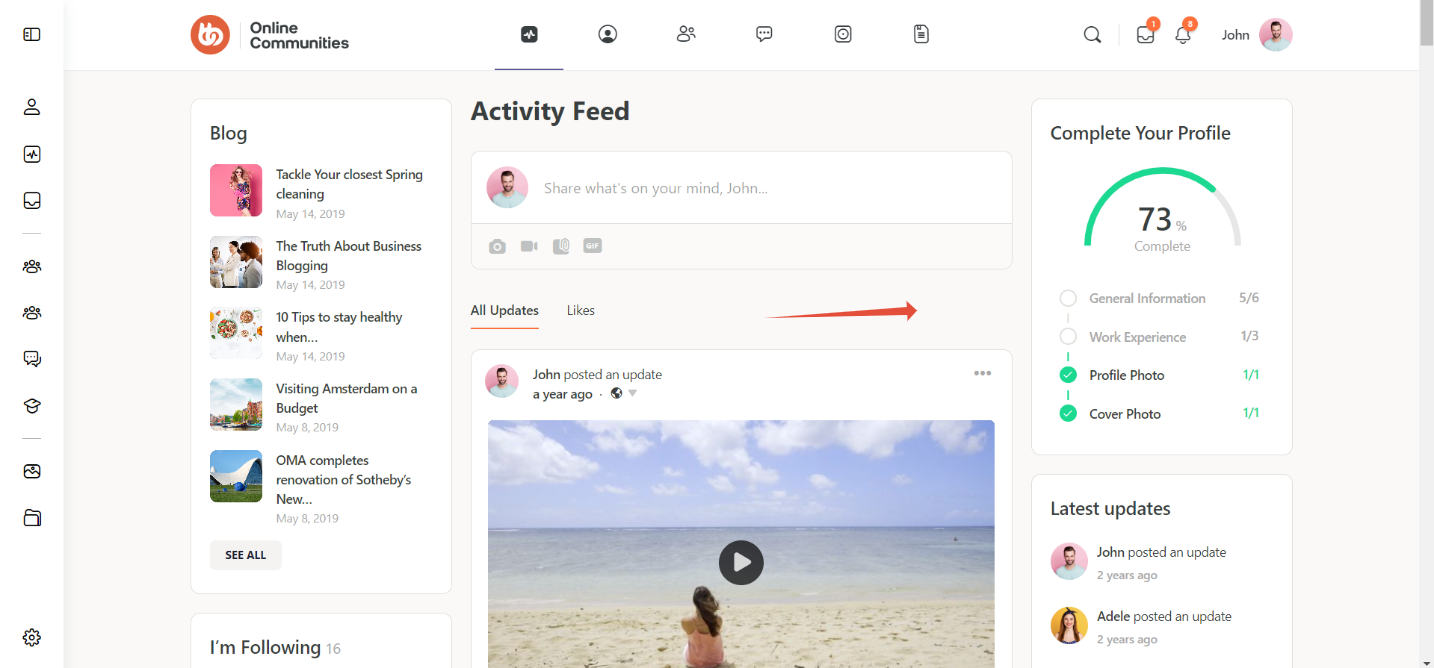Open the messages bubble icon in top navigation
Image resolution: width=1434 pixels, height=668 pixels.
tap(764, 34)
